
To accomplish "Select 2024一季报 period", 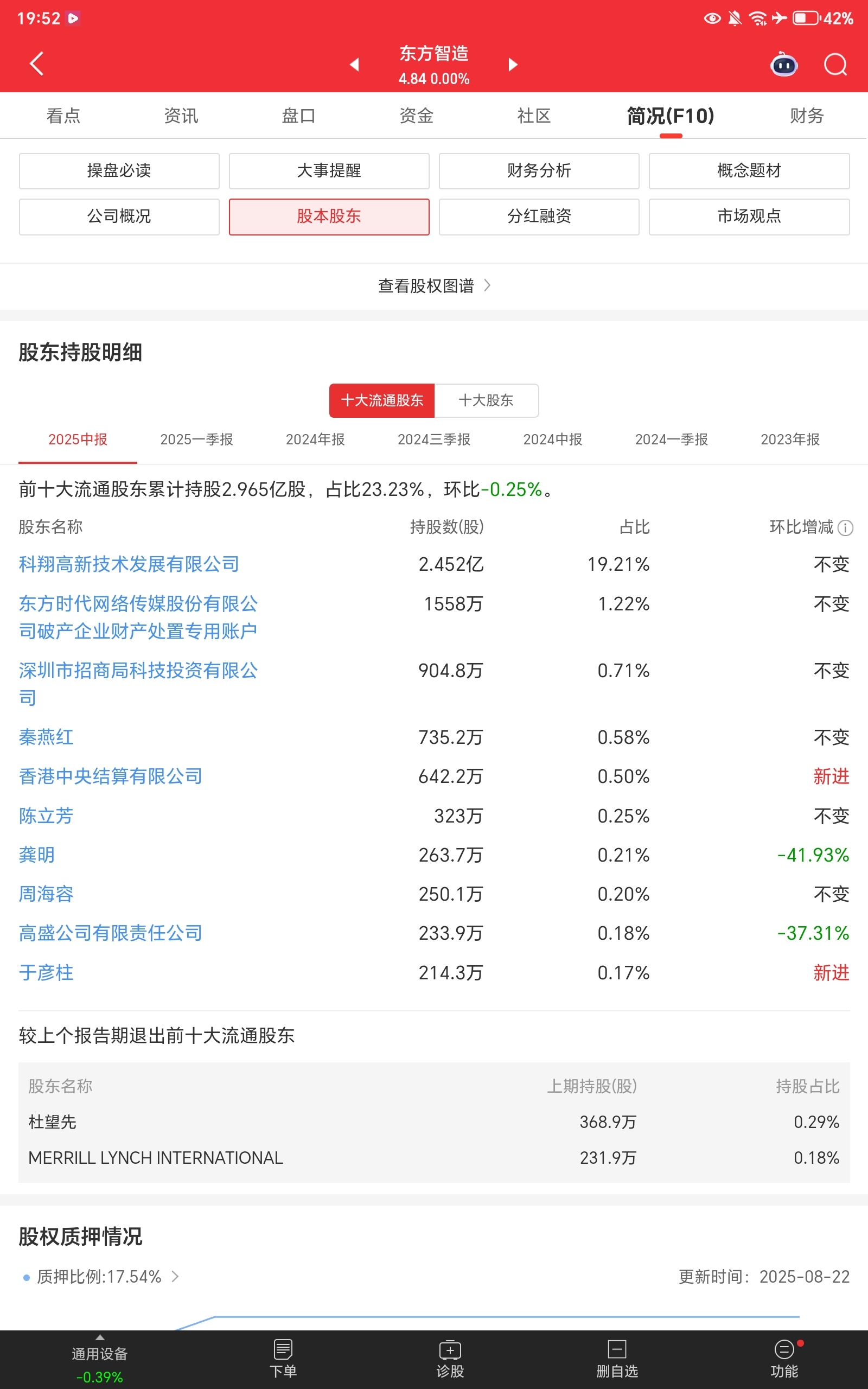I will [x=672, y=439].
